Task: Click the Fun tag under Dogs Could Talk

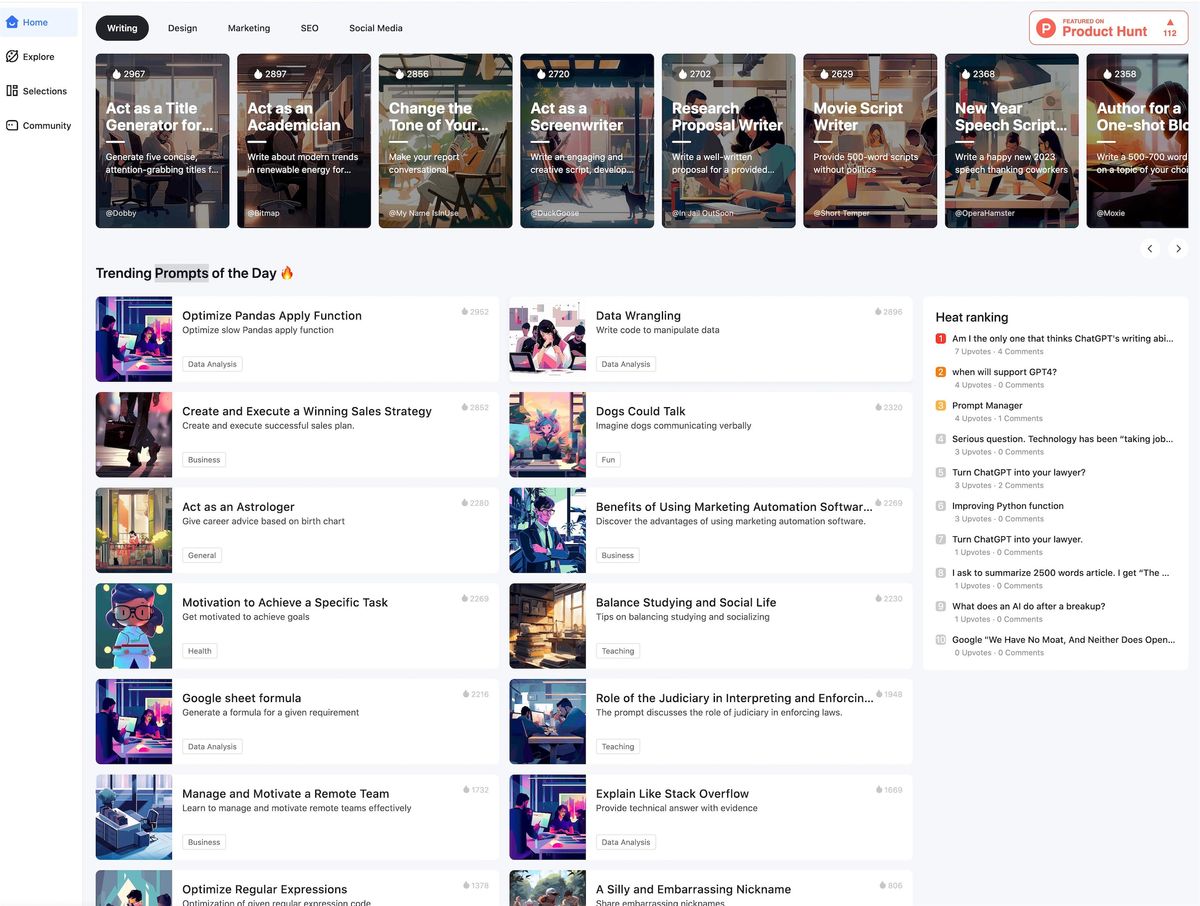Action: (608, 460)
